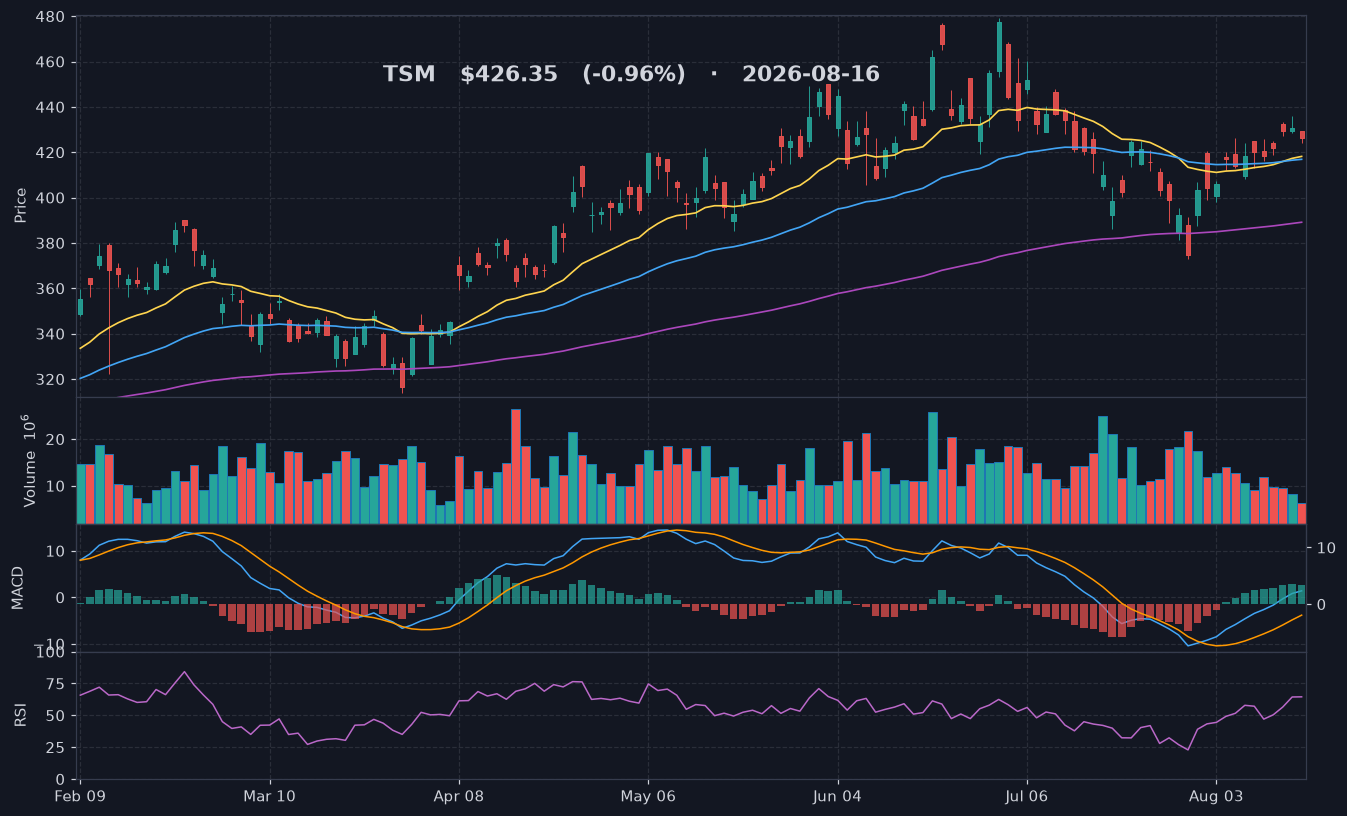Click the May 06 date label
The width and height of the screenshot is (1347, 816).
pos(648,797)
